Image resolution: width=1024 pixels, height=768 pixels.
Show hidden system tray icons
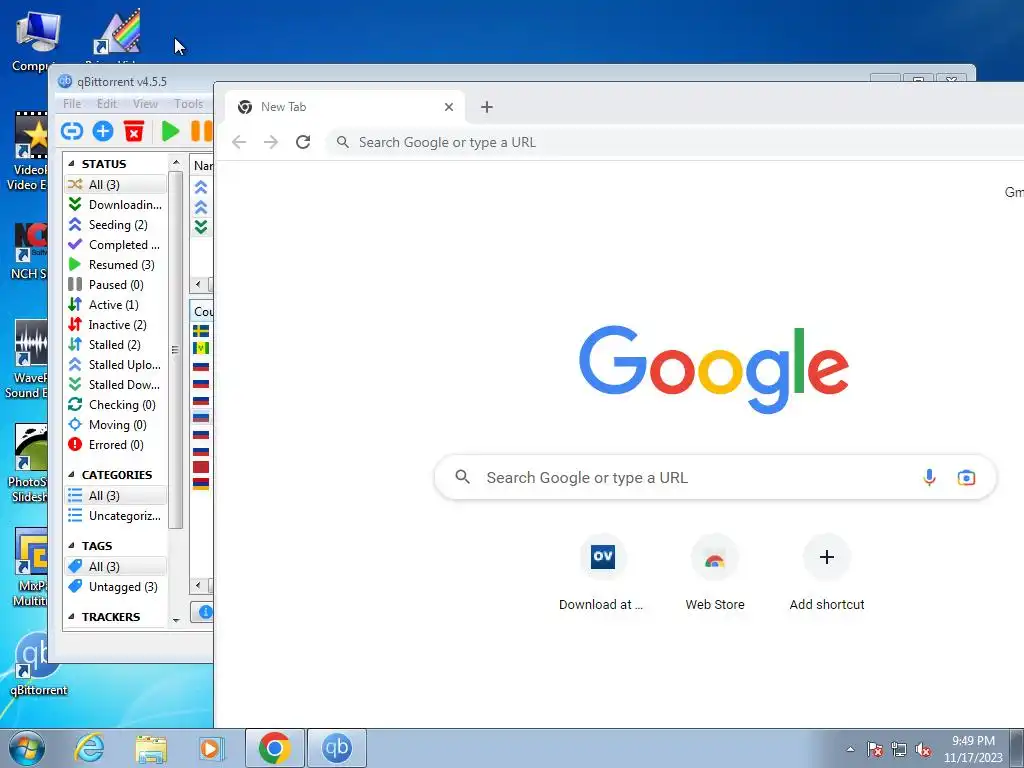point(850,749)
